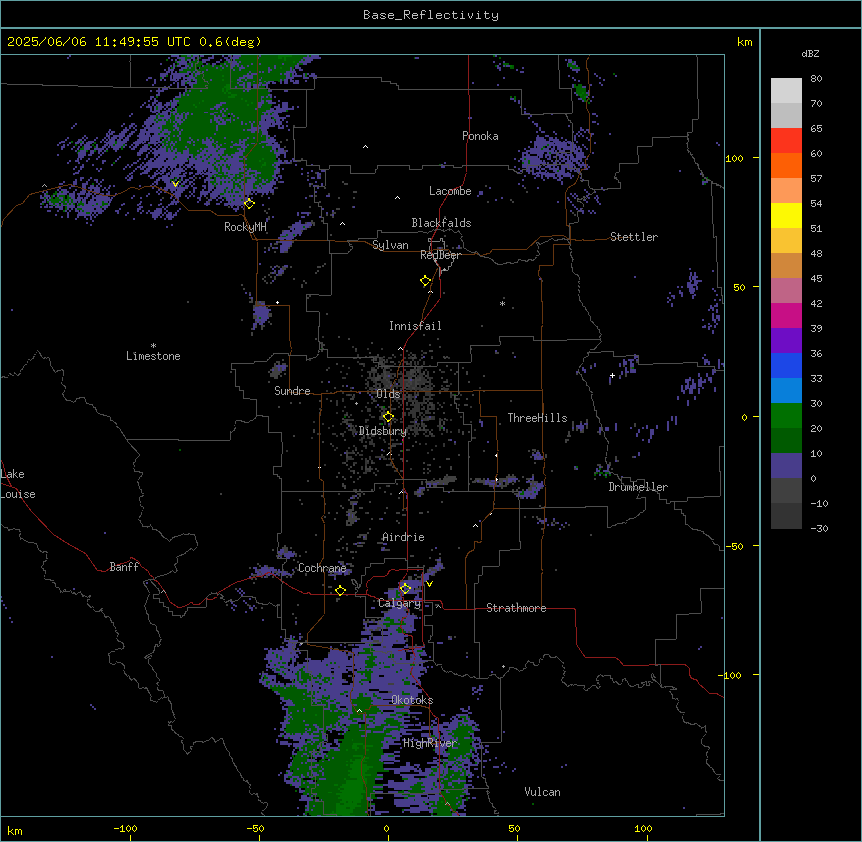This screenshot has width=862, height=842.
Task: Click the yellow V marker east of Calgary
Action: [x=429, y=584]
